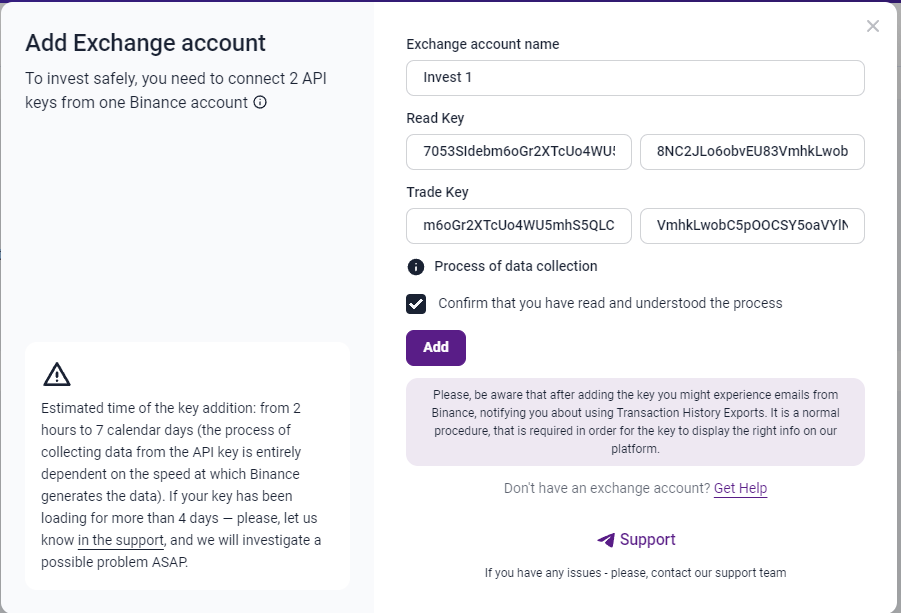Open 'Process of data collection' text
901x613 pixels.
(x=515, y=267)
